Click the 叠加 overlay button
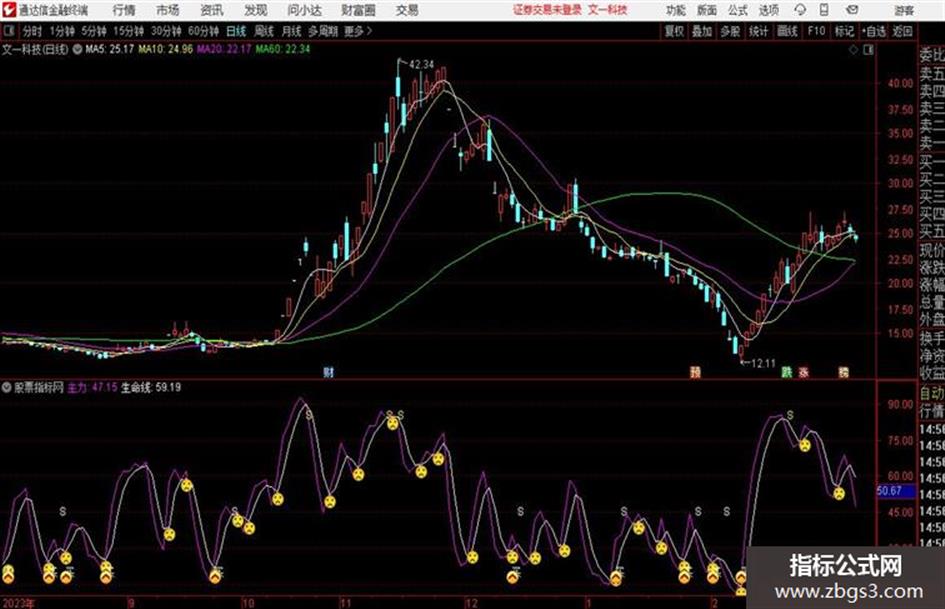945x609 pixels. pyautogui.click(x=702, y=31)
